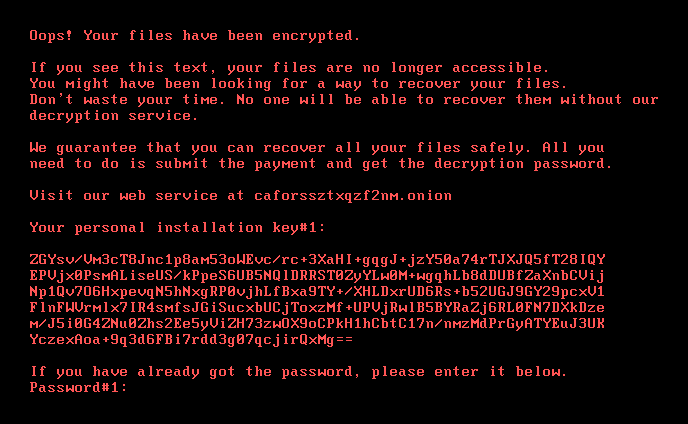The height and width of the screenshot is (424, 688).
Task: Click the "decryption service." line
Action: 108,115
